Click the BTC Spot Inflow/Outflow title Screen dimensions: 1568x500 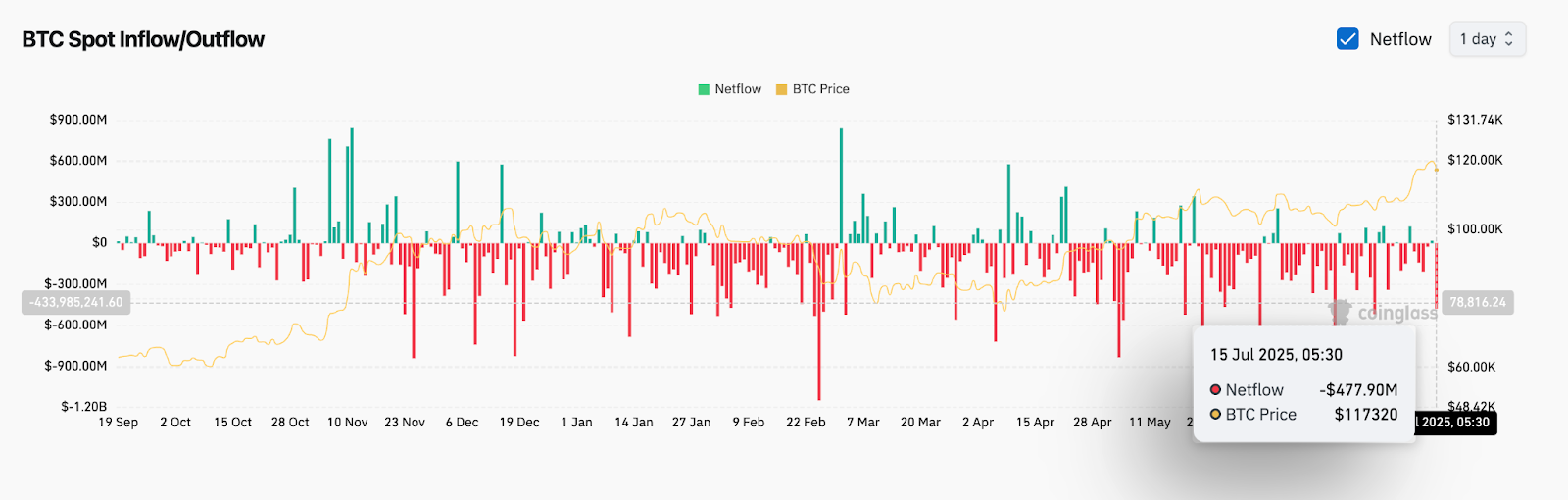point(143,39)
